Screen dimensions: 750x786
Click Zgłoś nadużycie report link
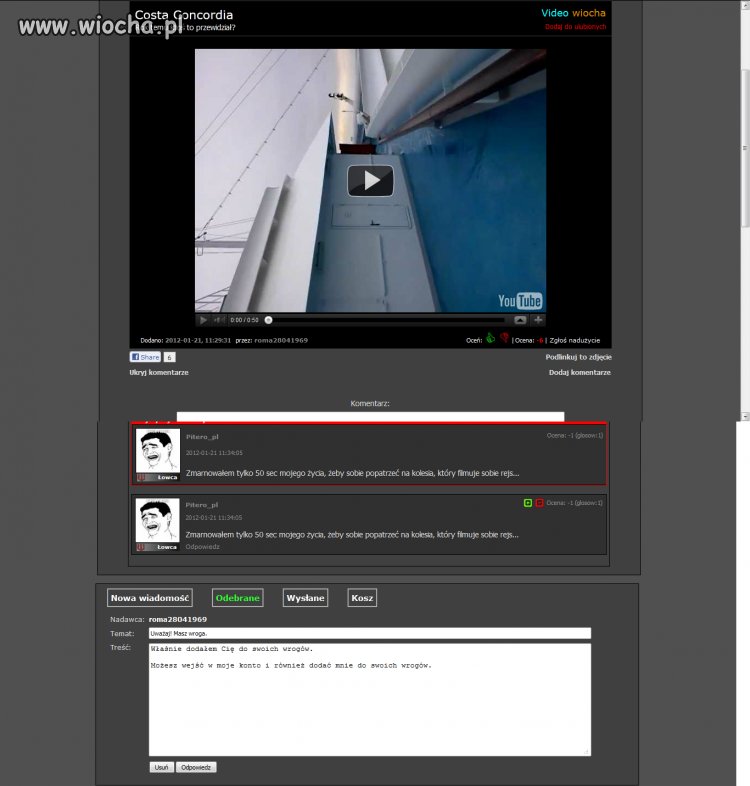(575, 340)
